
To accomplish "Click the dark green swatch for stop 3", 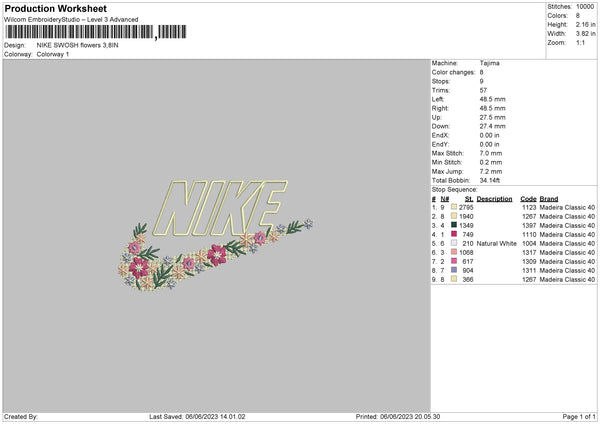I will point(453,225).
